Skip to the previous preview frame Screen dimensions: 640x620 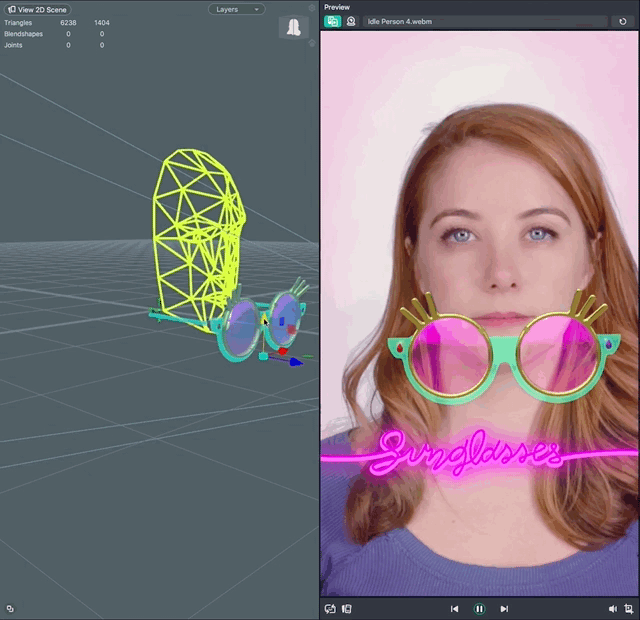pyautogui.click(x=454, y=608)
